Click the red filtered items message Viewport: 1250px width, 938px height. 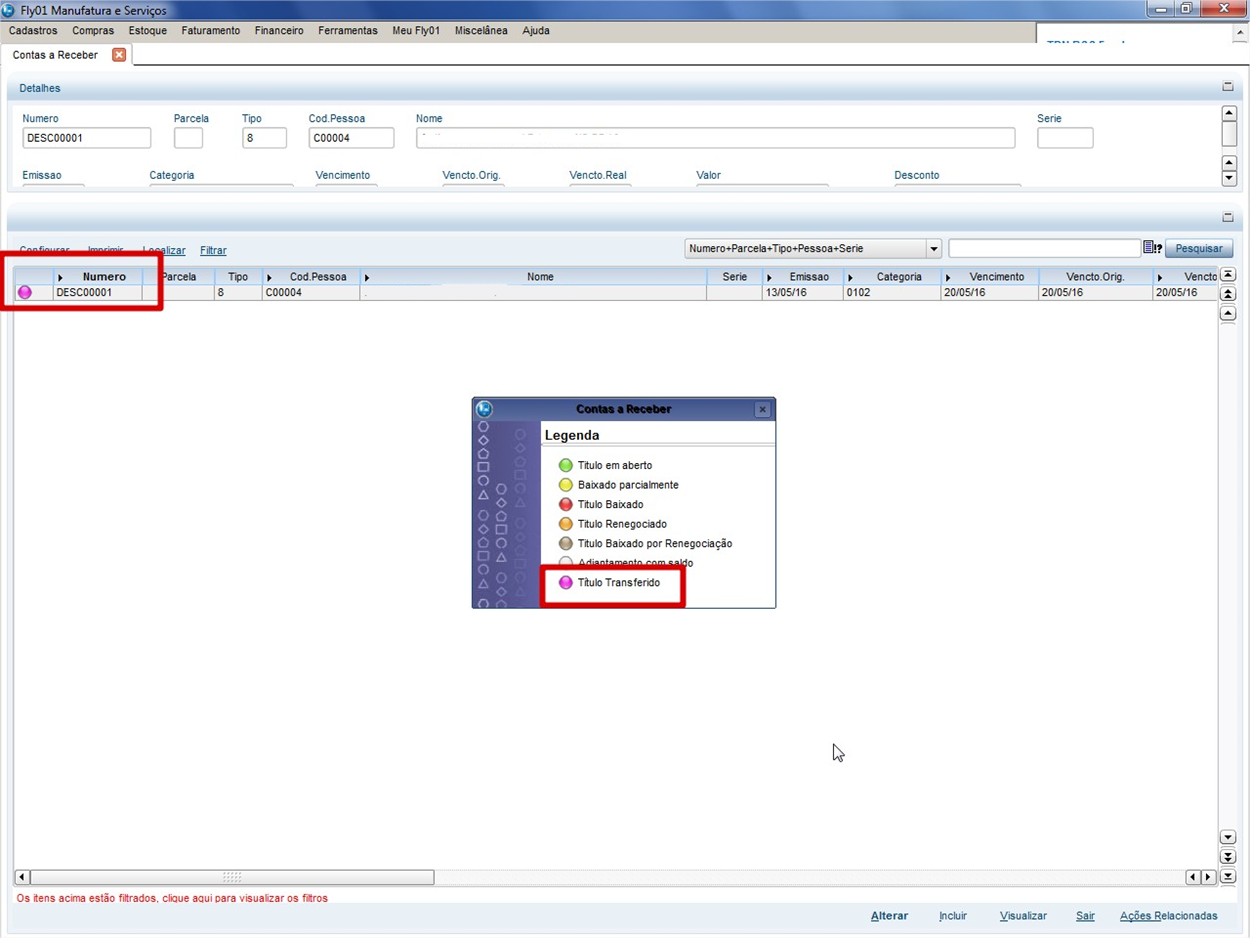[172, 898]
